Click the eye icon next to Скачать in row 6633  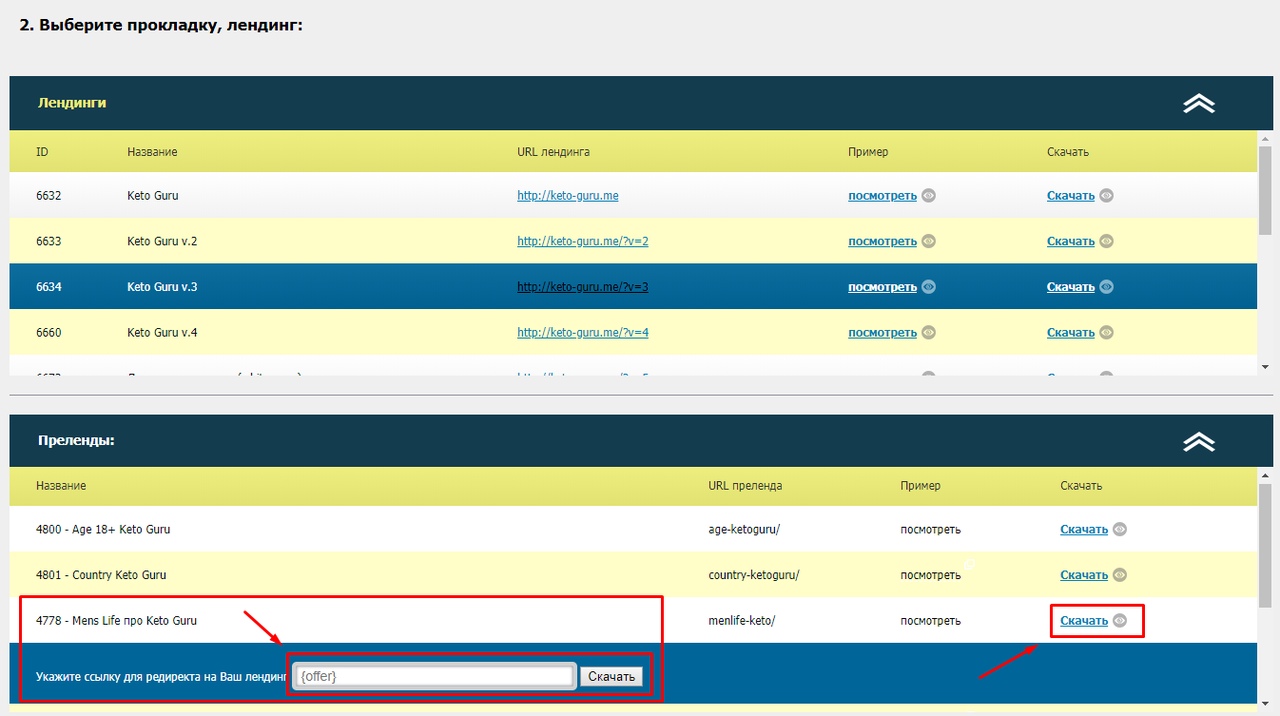click(x=1106, y=241)
